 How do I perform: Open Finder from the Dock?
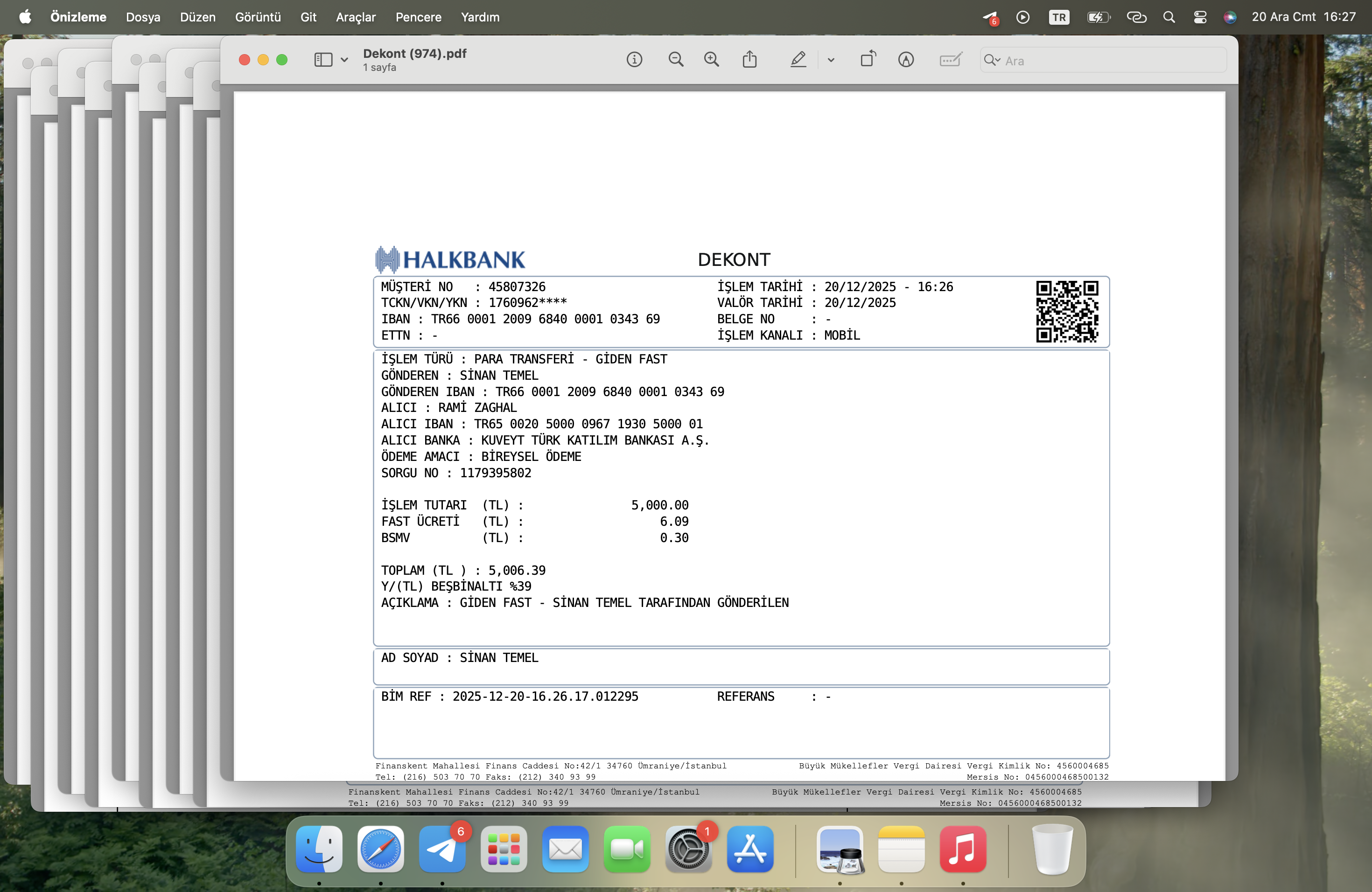coord(319,849)
